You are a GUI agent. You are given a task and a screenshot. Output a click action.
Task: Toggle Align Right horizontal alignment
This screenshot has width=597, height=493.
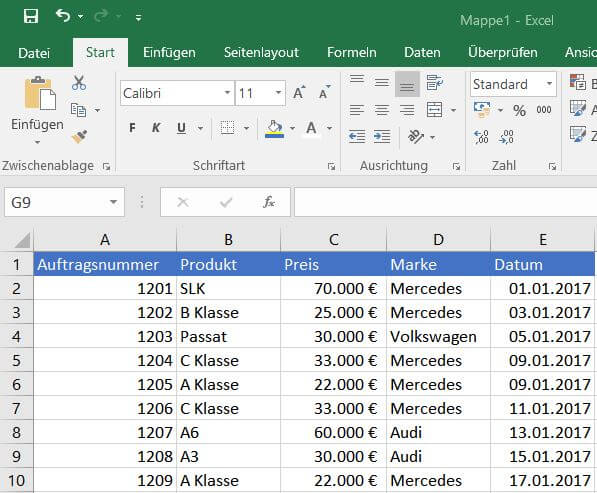[407, 110]
